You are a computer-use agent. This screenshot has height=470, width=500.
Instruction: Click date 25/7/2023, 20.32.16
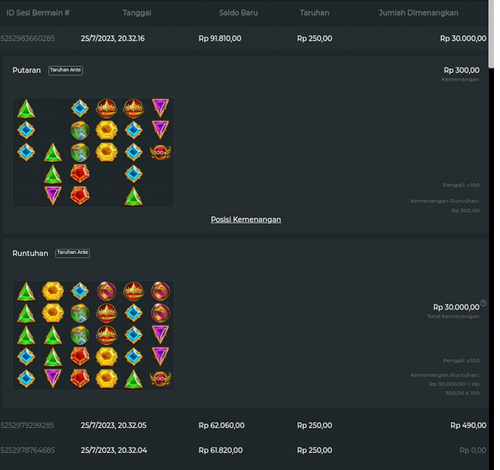pyautogui.click(x=113, y=38)
